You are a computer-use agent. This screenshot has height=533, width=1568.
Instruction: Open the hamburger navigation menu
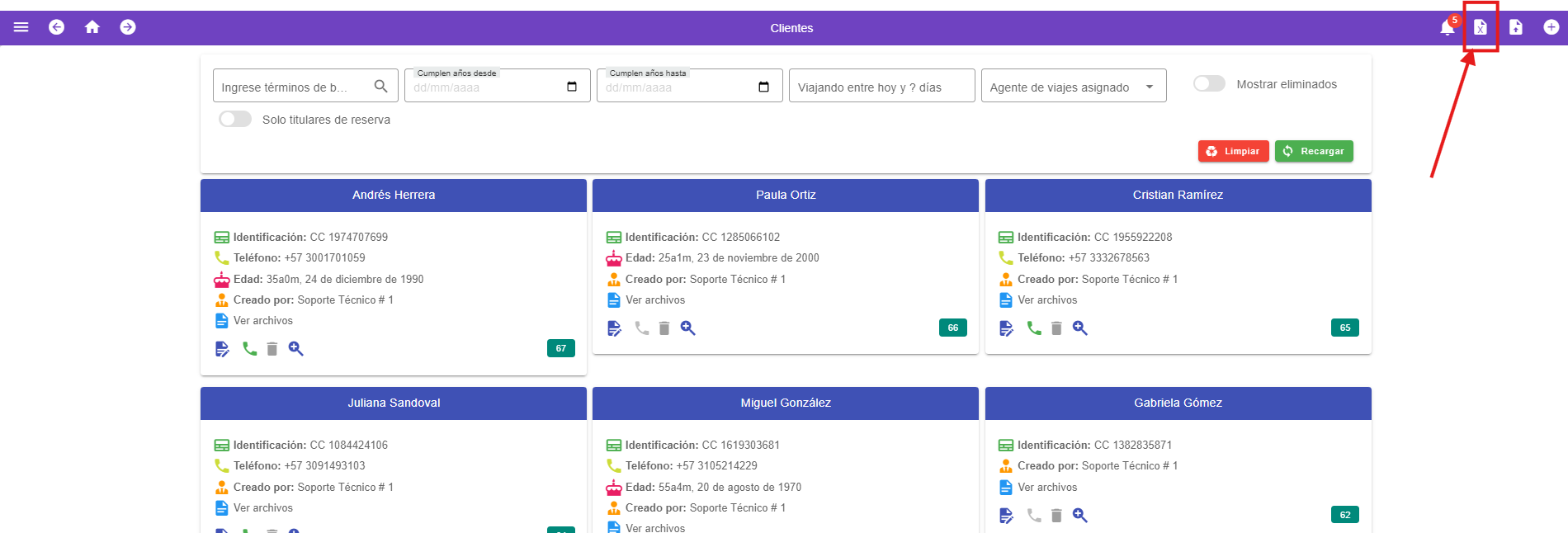[x=21, y=27]
